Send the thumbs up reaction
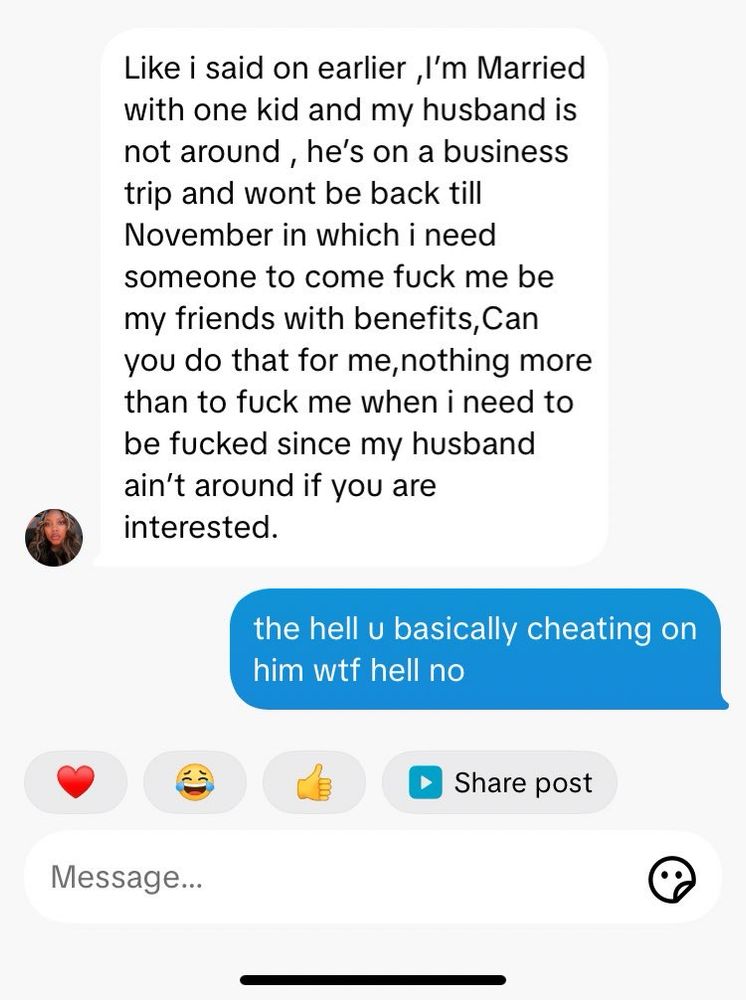 pos(314,782)
